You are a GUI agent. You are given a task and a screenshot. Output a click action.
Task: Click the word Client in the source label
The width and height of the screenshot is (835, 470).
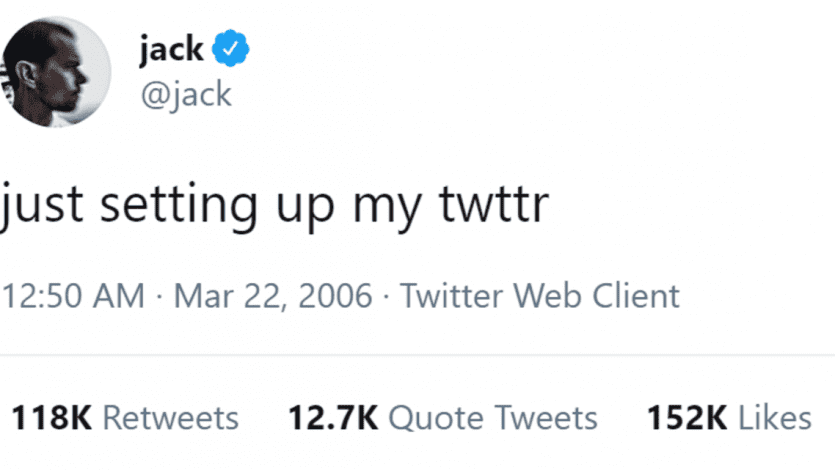tap(628, 296)
